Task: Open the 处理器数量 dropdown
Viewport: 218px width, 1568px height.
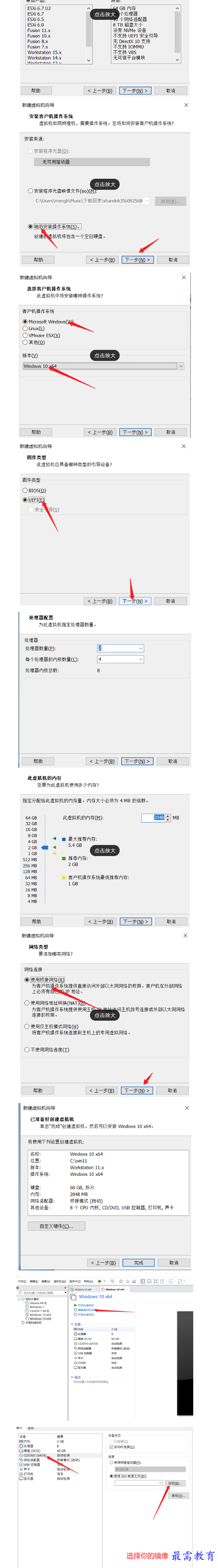Action: (120, 648)
